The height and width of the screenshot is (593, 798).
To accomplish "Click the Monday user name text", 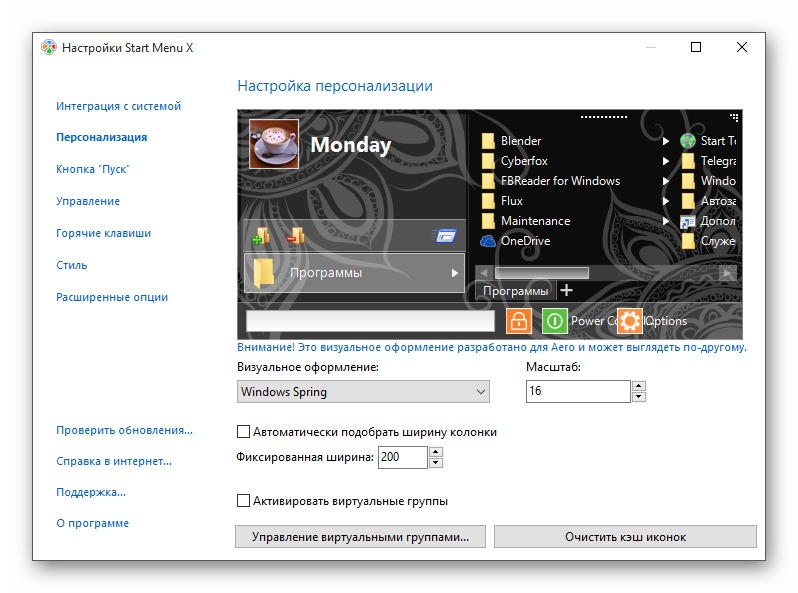I will [351, 145].
